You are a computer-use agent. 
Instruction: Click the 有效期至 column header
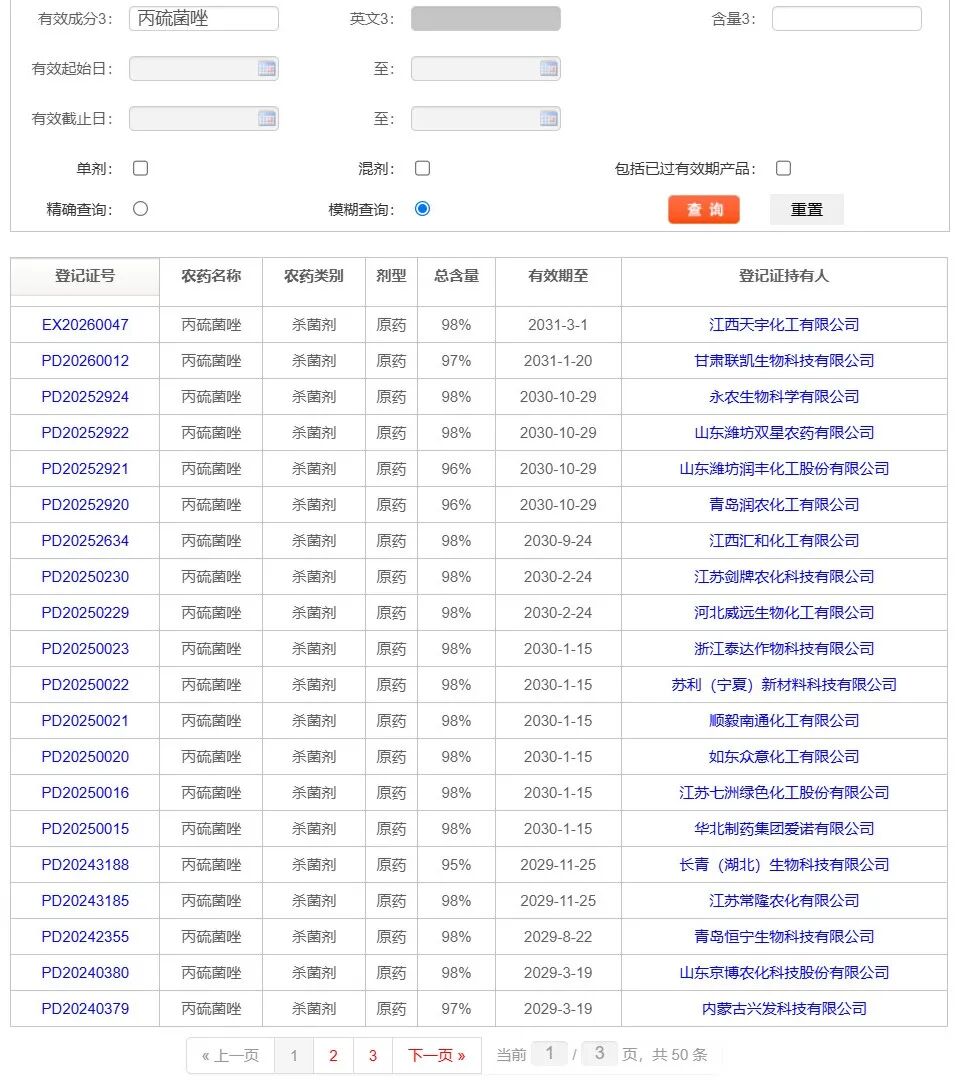[558, 276]
